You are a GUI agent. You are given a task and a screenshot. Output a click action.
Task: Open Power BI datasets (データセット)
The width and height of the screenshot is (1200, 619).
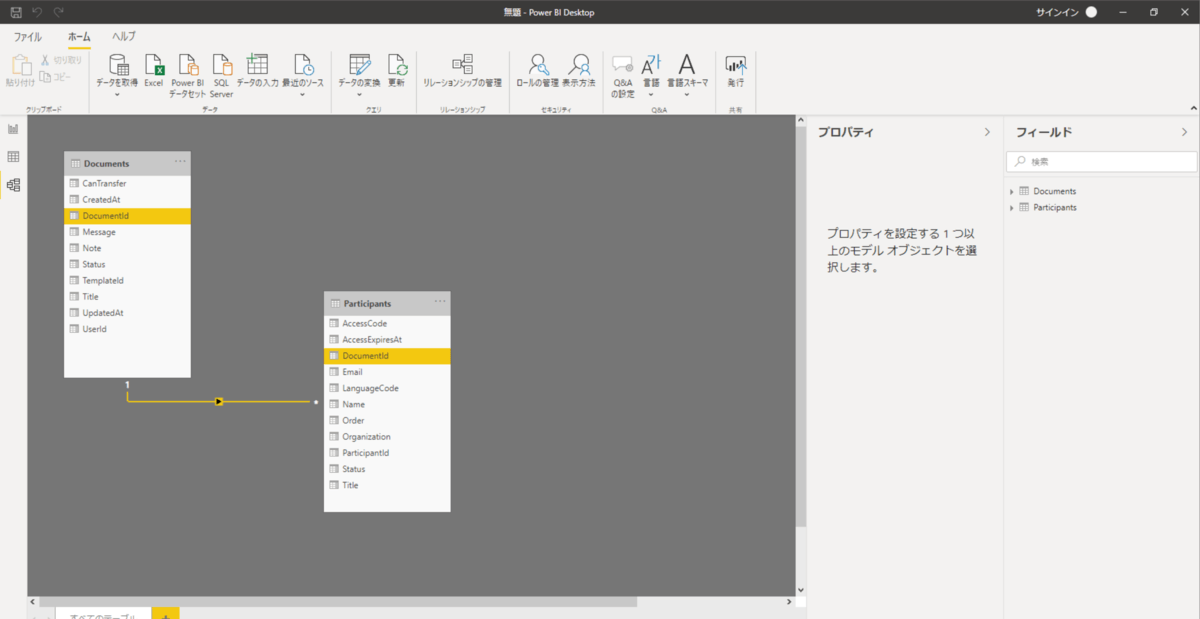pyautogui.click(x=187, y=75)
